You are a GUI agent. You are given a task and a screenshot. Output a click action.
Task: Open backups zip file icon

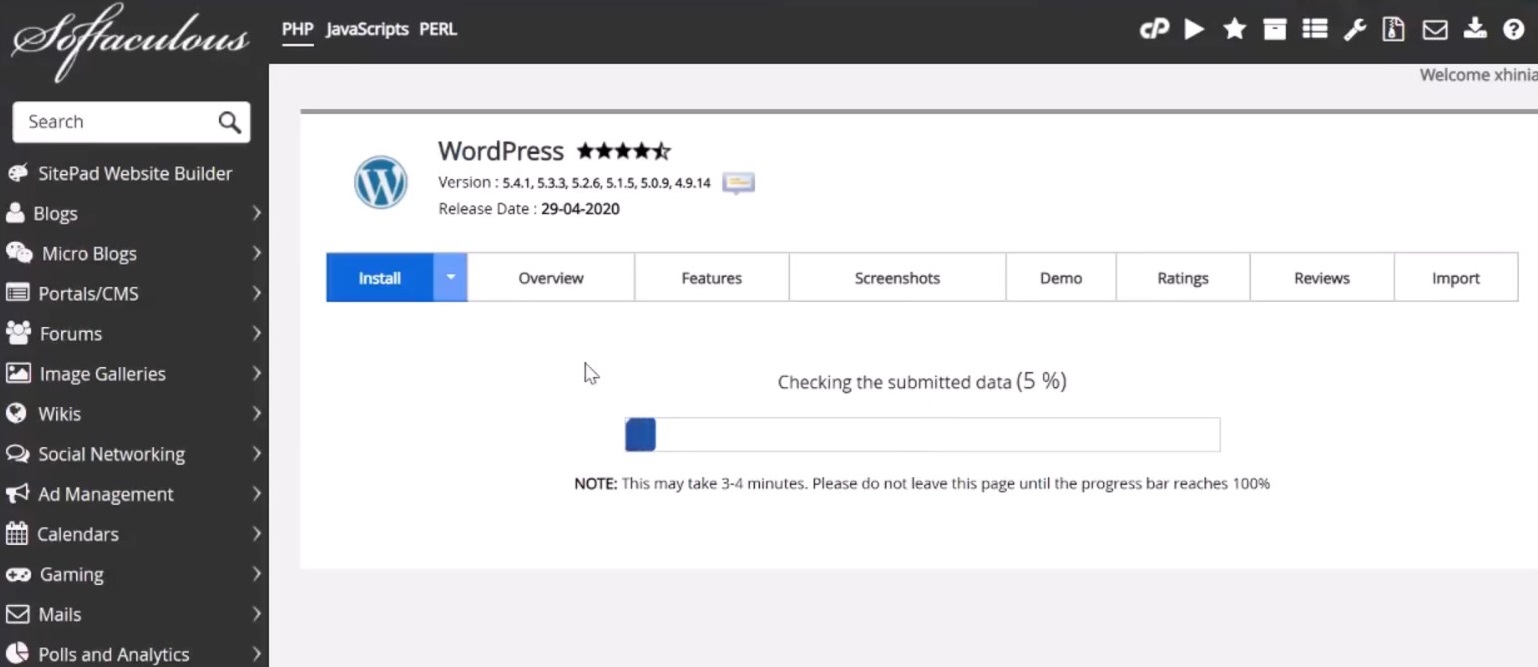point(1394,30)
